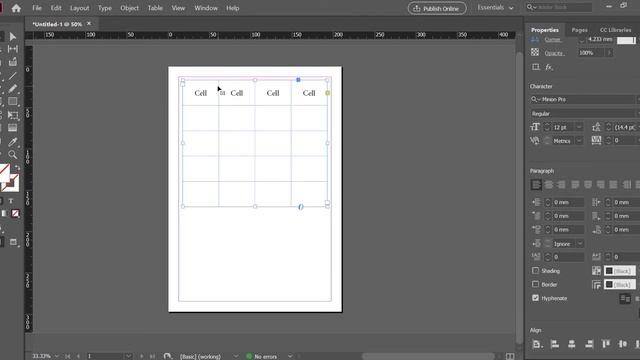Screen dimensions: 640x360
Task: Select the Zoom magnifier tool
Action: [x=13, y=155]
